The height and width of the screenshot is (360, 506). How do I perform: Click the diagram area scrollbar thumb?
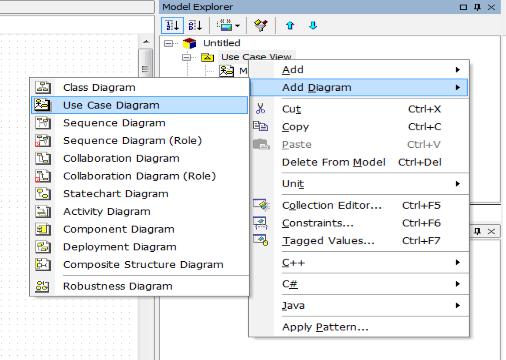click(x=146, y=63)
